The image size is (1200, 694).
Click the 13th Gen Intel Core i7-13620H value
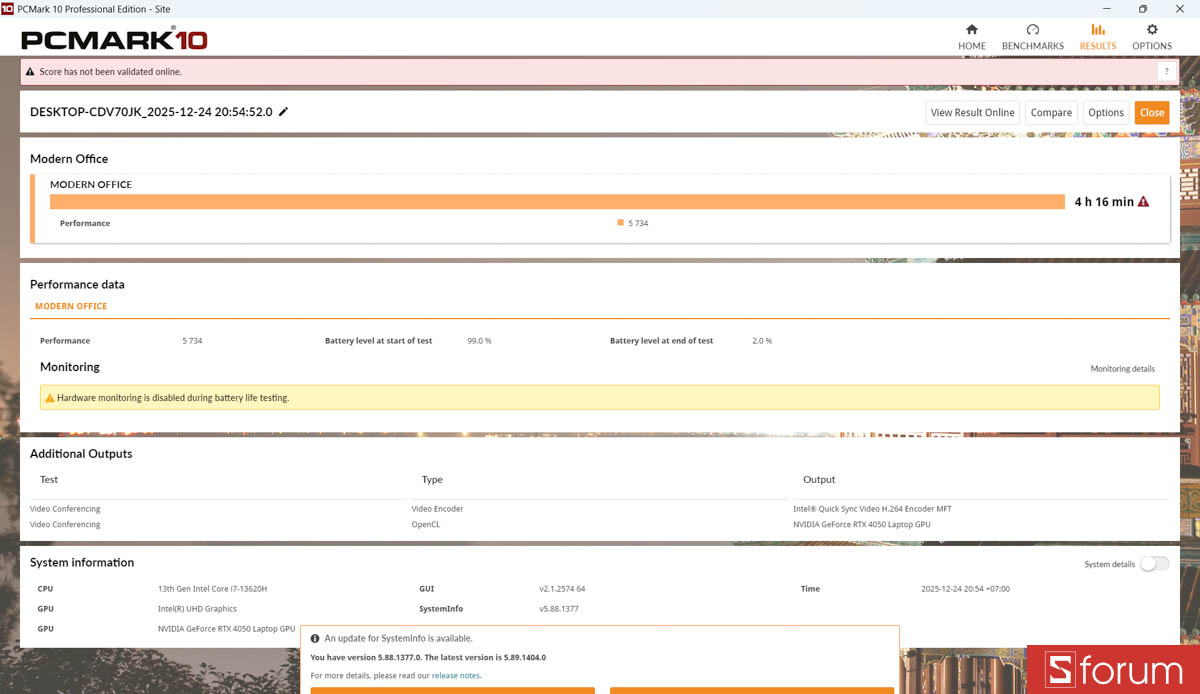(x=212, y=589)
